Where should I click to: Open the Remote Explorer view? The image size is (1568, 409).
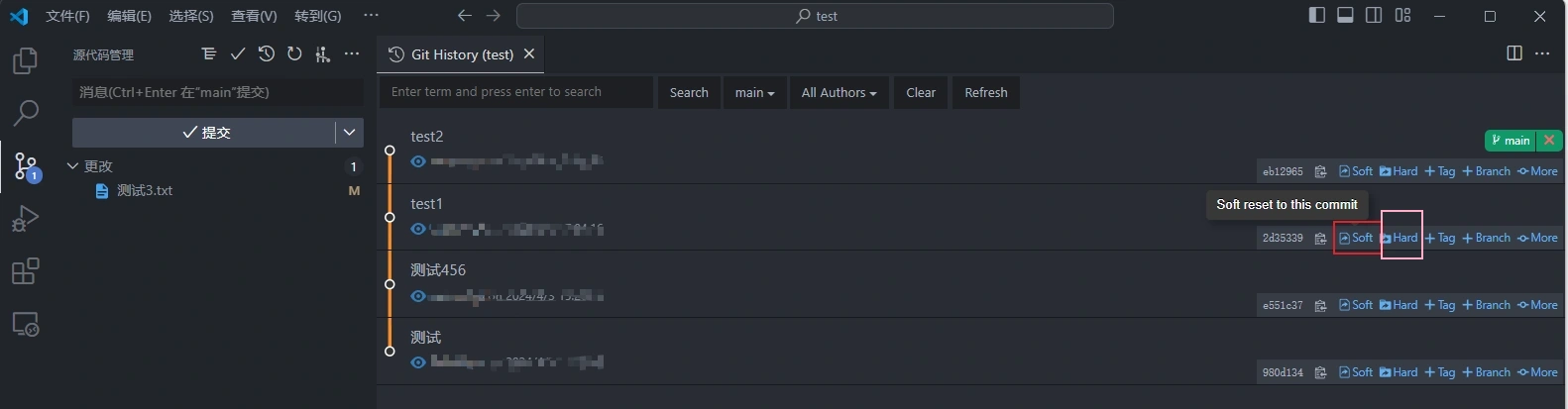click(x=25, y=324)
